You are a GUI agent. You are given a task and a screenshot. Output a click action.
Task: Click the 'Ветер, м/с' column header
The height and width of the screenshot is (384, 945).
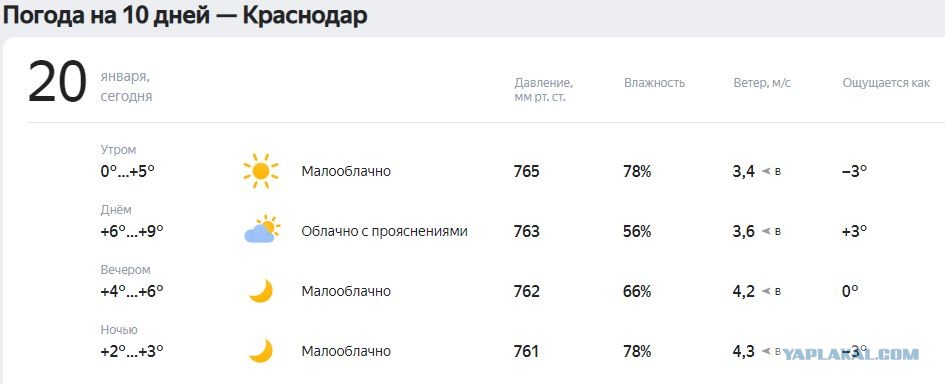(762, 83)
